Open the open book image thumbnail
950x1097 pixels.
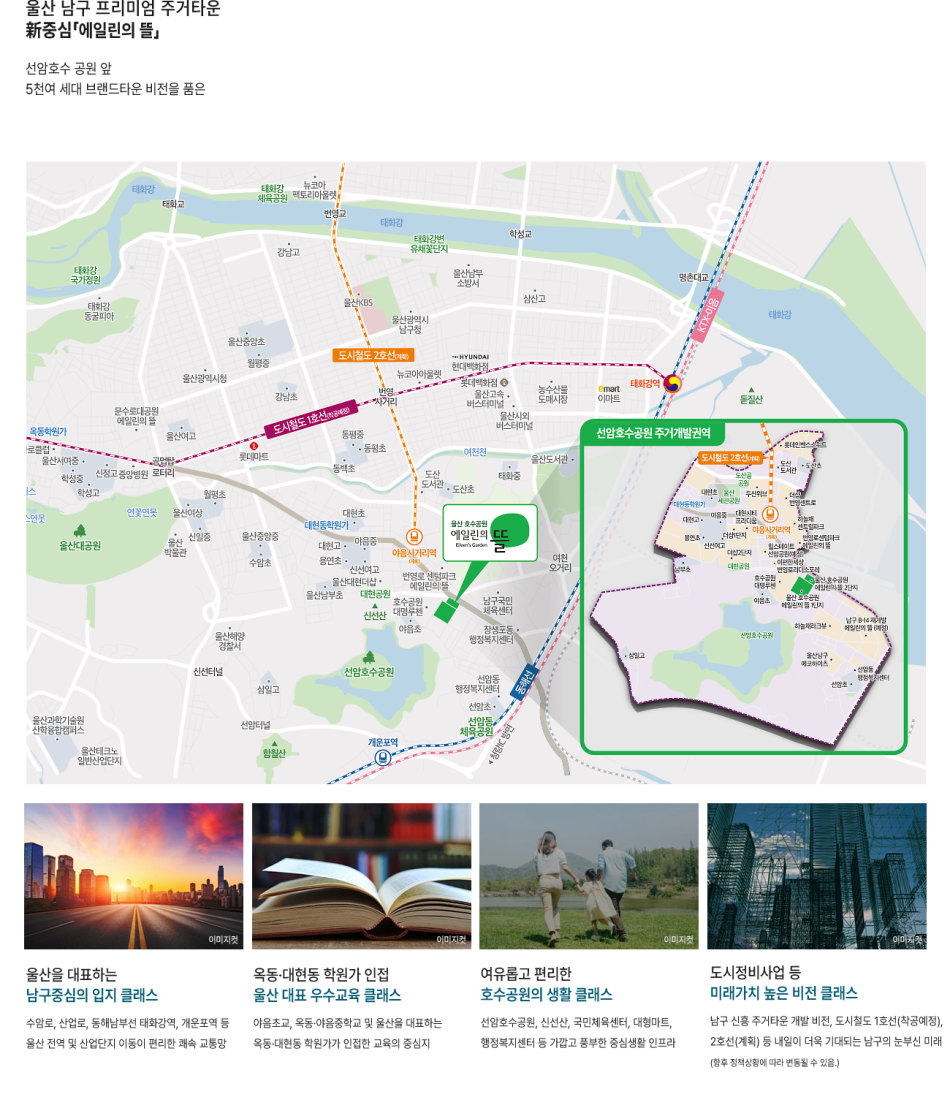tap(362, 876)
